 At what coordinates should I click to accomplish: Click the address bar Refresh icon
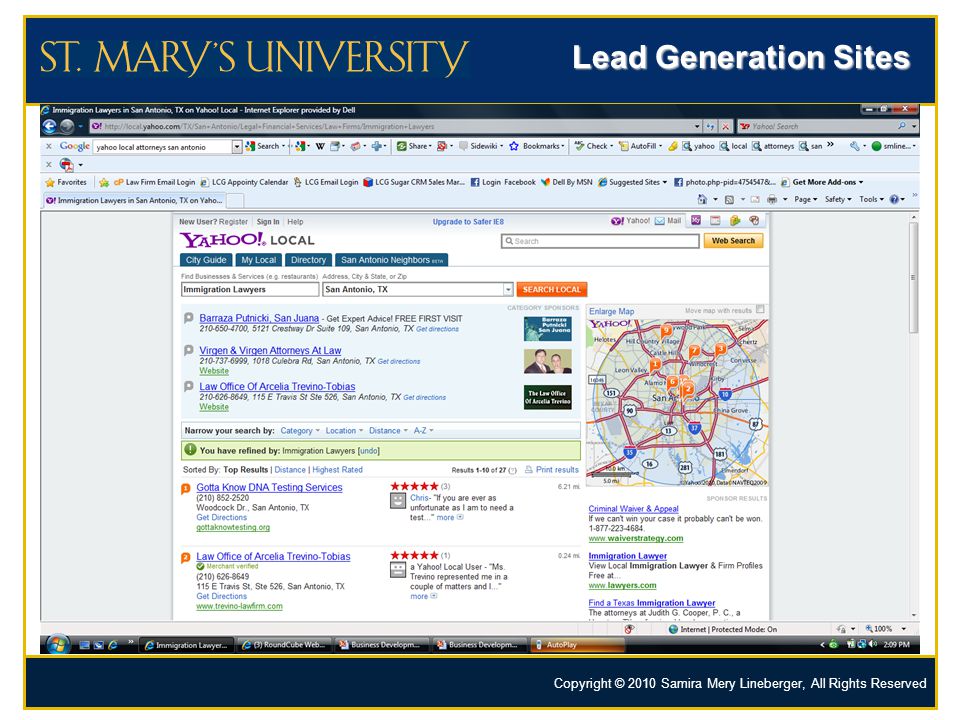point(711,127)
